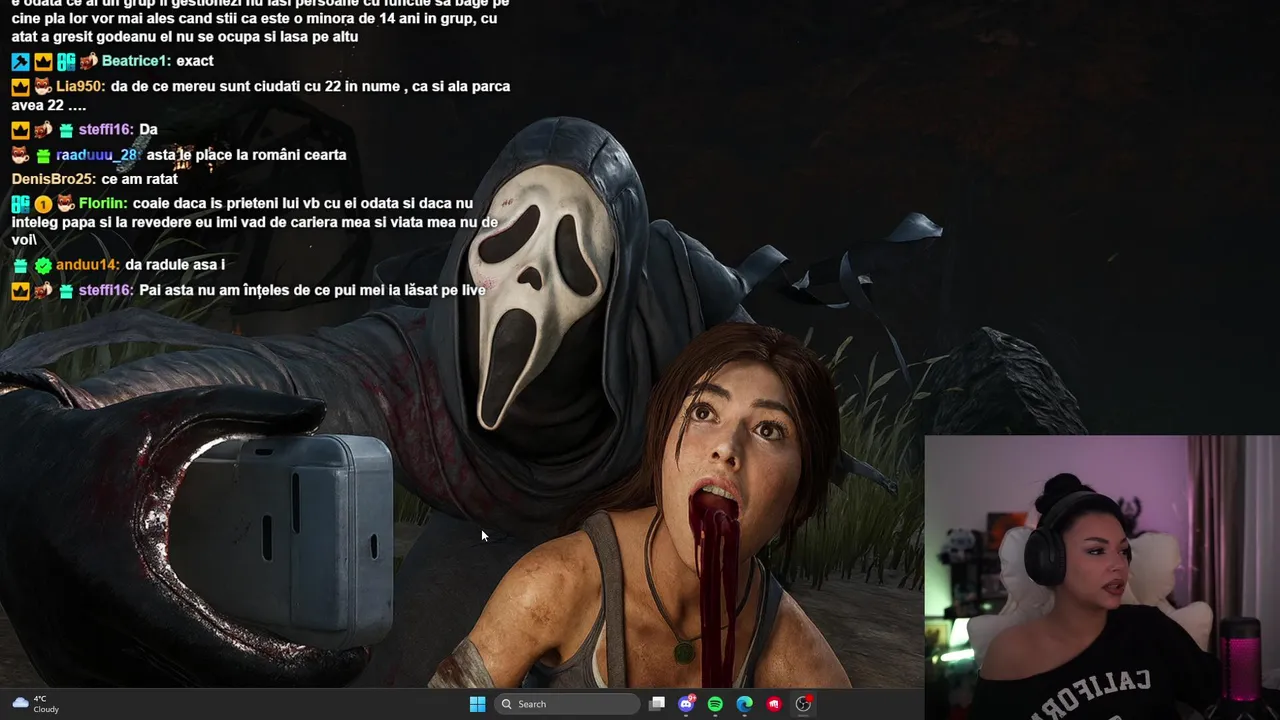Click the gift badge on steffi16's "Da" message
Screen dimensions: 1280x720
[x=66, y=130]
